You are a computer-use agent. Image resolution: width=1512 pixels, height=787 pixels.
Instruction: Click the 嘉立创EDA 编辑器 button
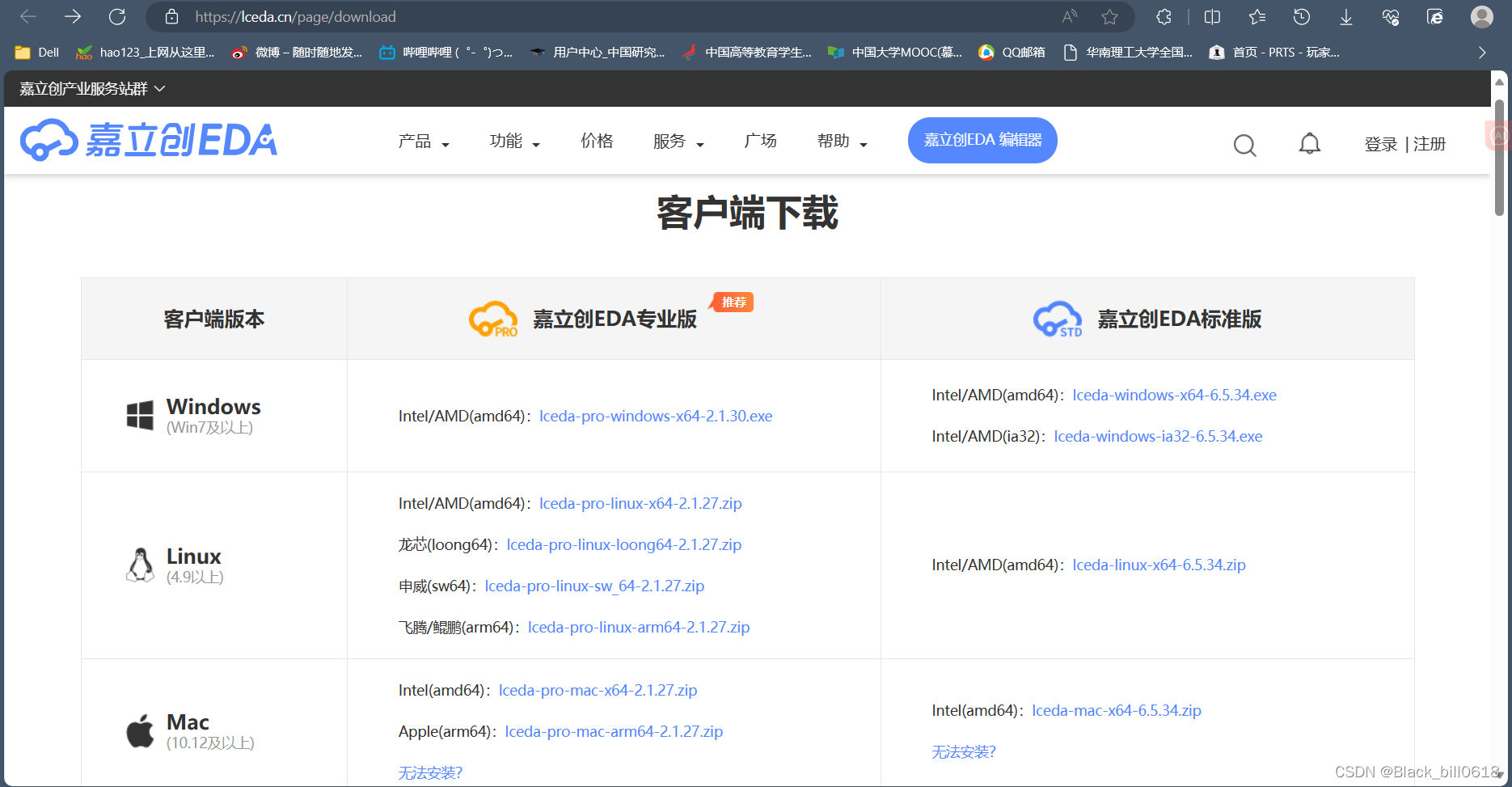[982, 140]
